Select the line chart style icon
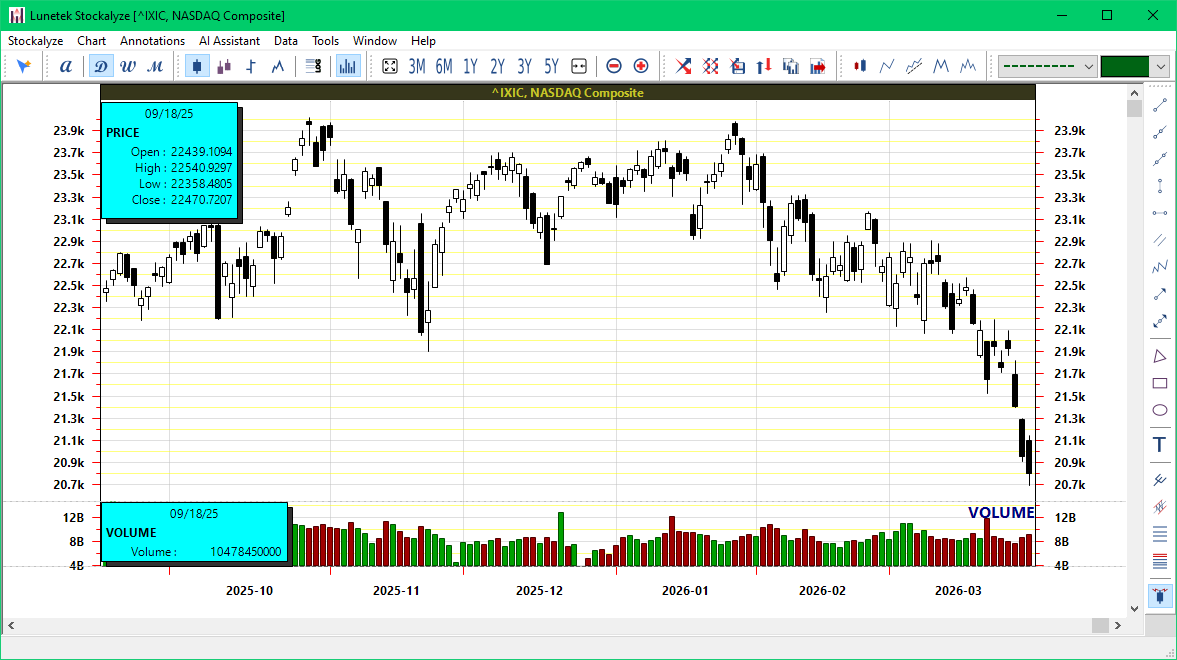Image resolution: width=1177 pixels, height=660 pixels. (277, 65)
